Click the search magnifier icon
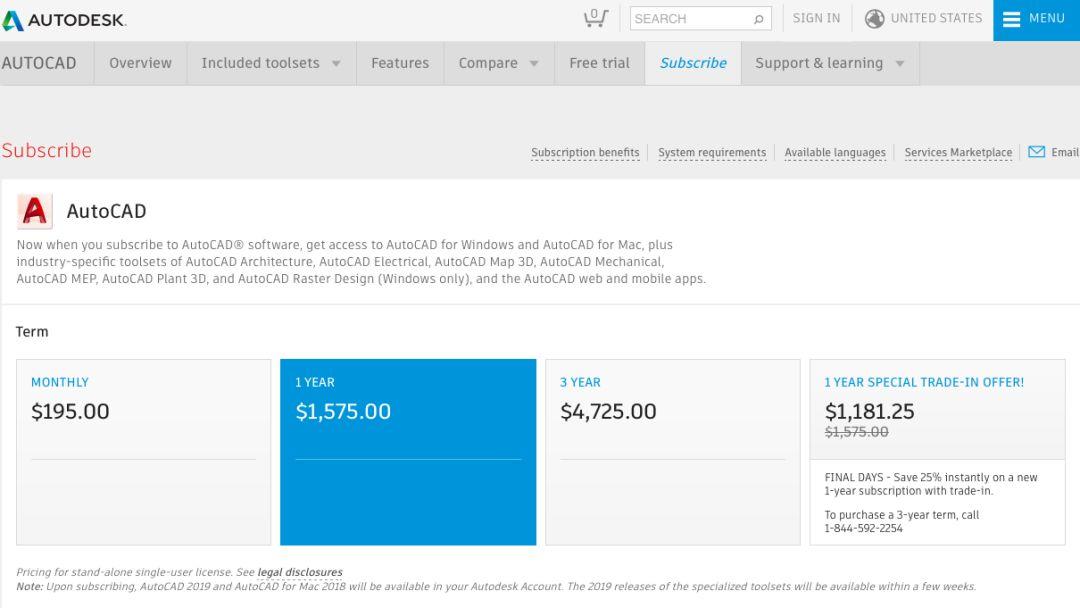This screenshot has height=608, width=1080. 758,19
